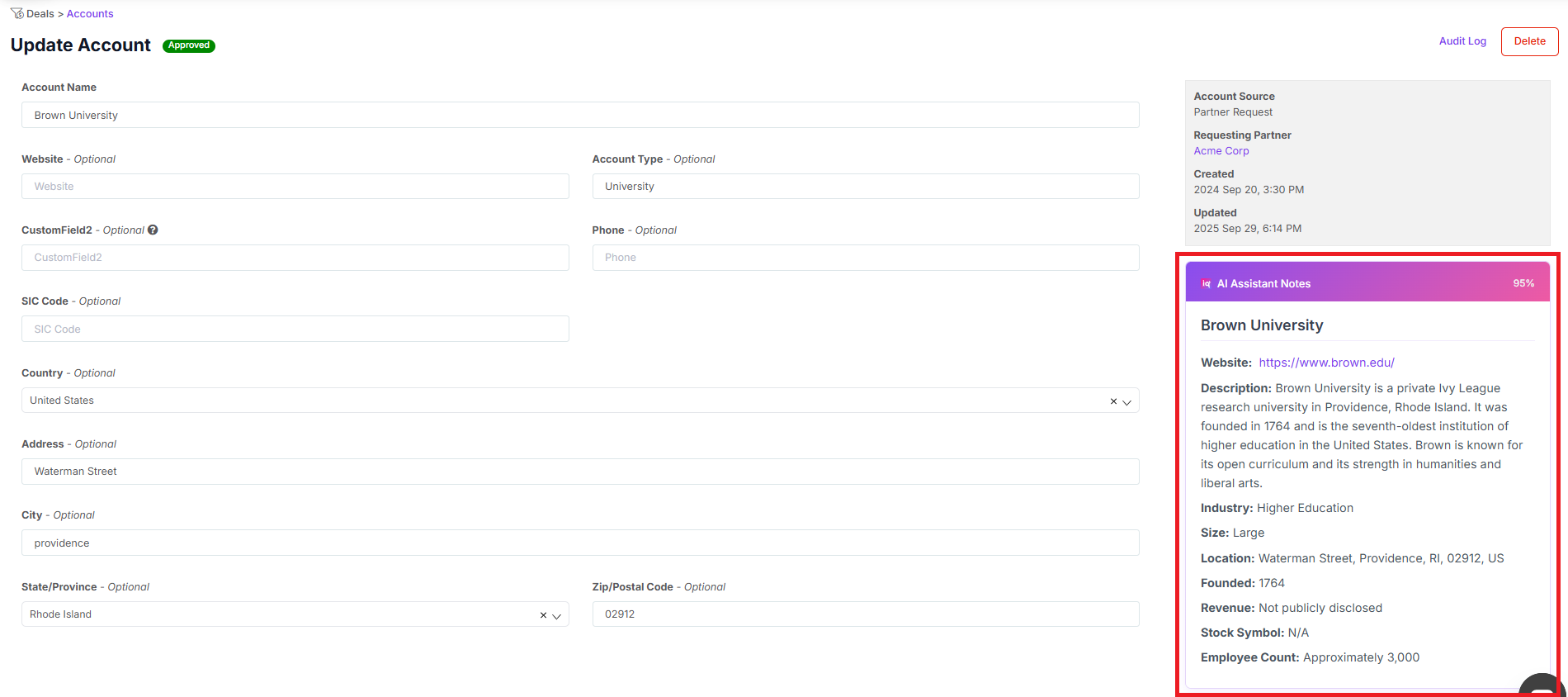Click the "Founded: 1764" line
The image size is (1568, 697).
point(1242,583)
